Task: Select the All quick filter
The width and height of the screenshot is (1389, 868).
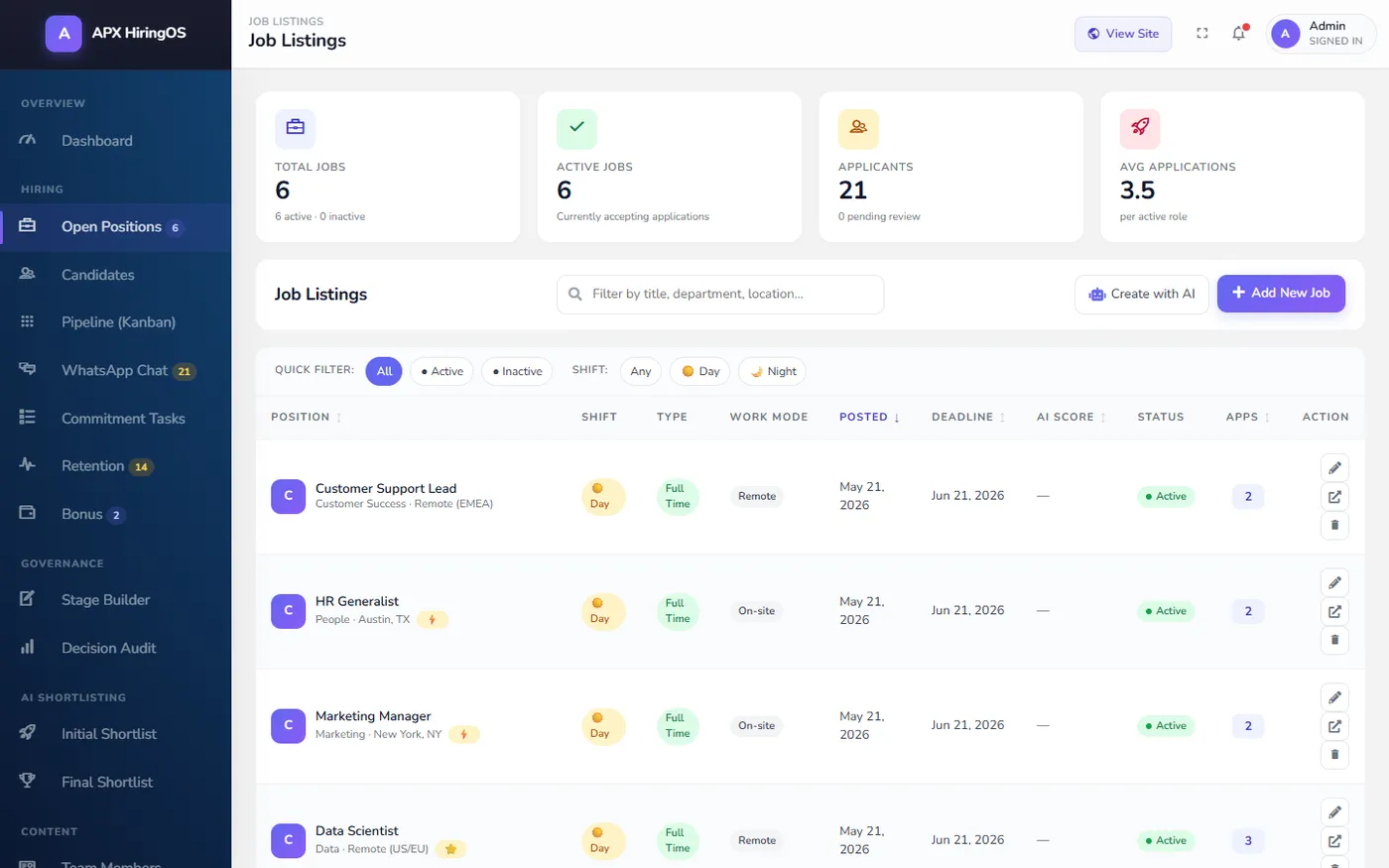Action: [x=384, y=371]
